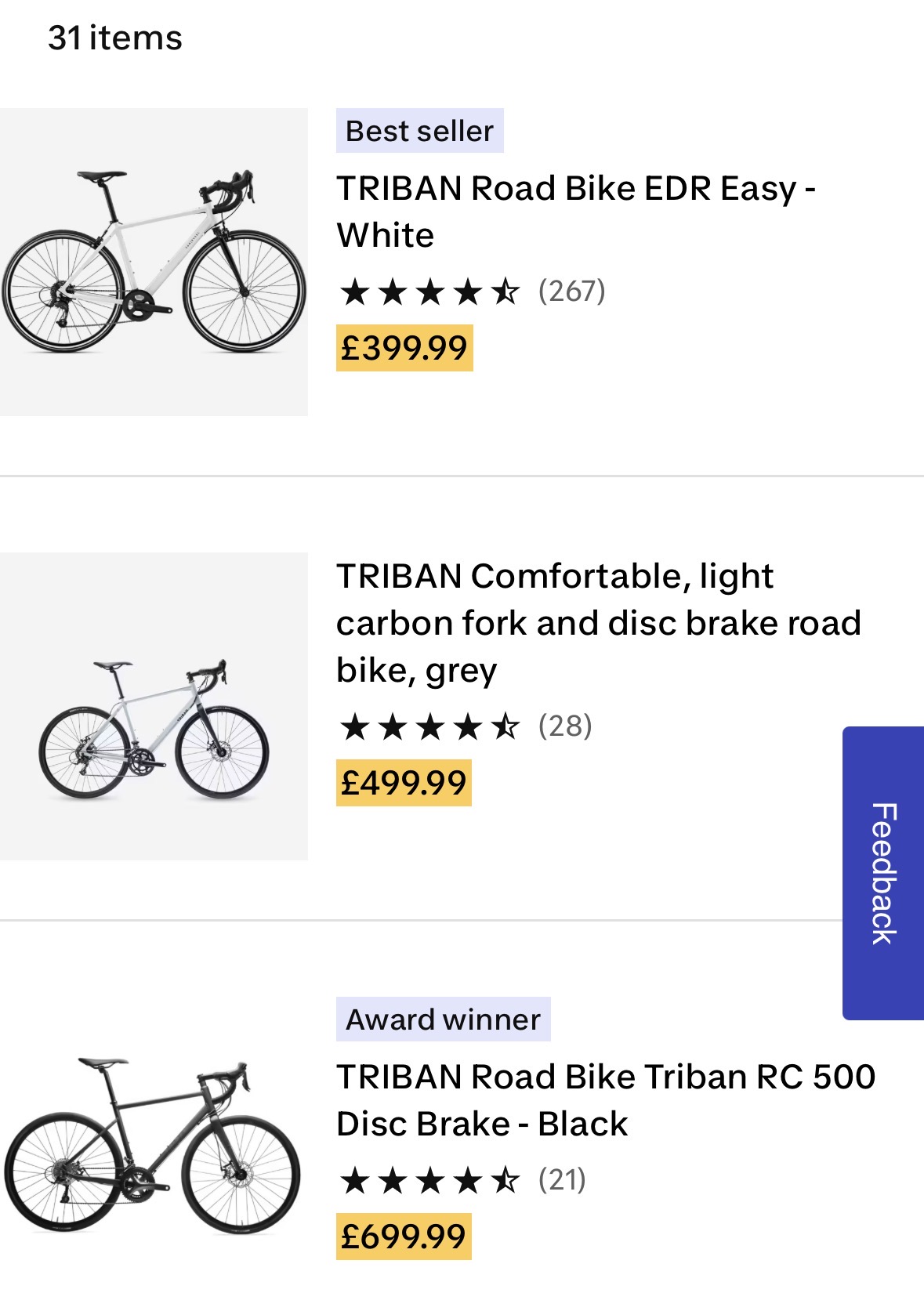Open the grey TRIBAN disc brake bike image
Viewport: 924px width, 1311px height.
pos(154,706)
